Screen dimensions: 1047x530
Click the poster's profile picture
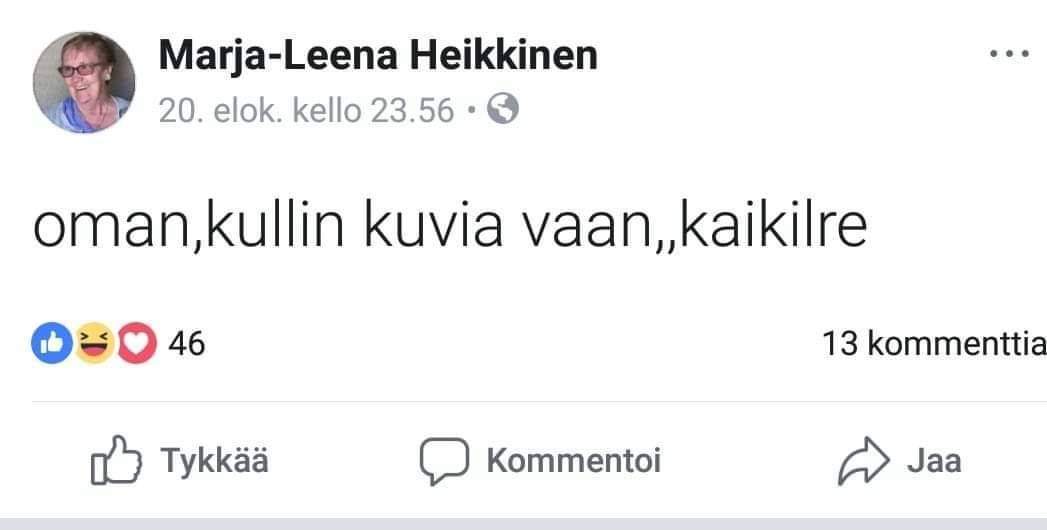pos(84,82)
